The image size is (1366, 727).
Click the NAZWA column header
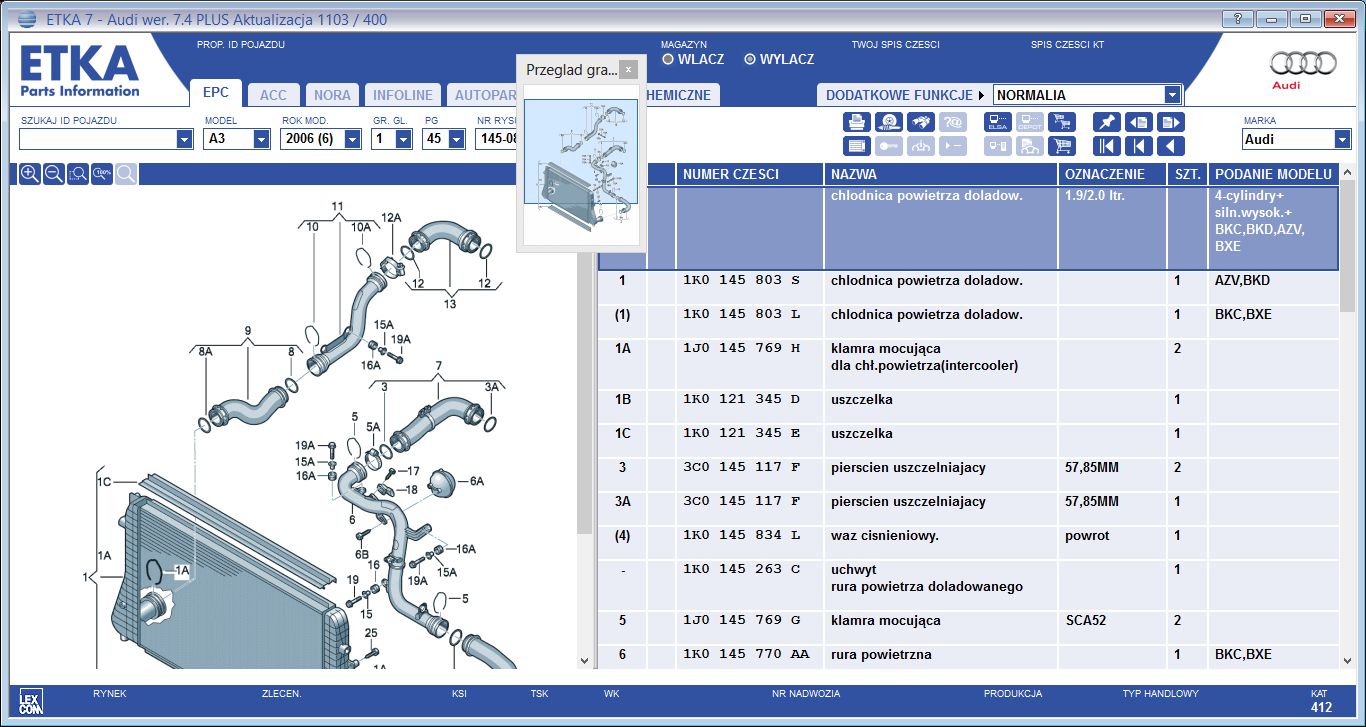click(941, 174)
